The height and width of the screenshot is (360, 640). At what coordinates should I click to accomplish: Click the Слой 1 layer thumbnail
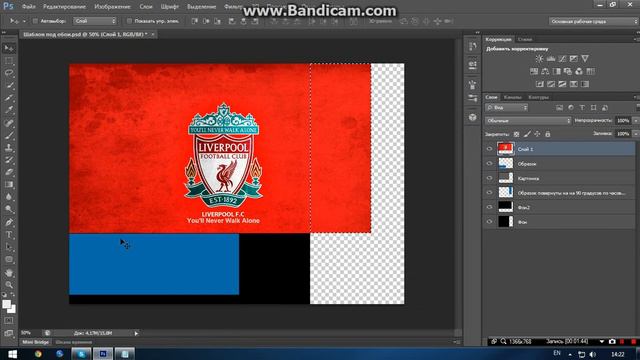pyautogui.click(x=505, y=149)
